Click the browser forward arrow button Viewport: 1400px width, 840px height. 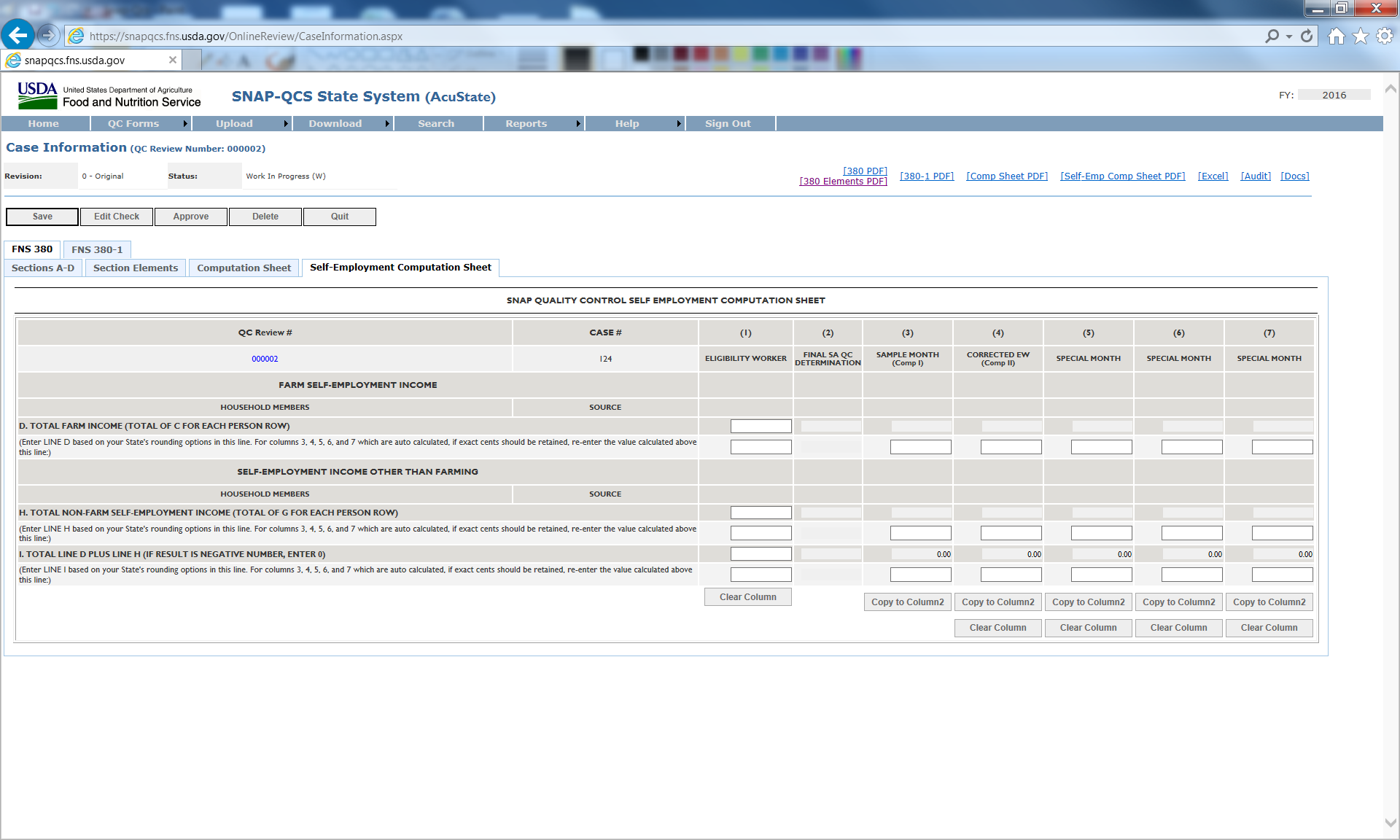(48, 35)
